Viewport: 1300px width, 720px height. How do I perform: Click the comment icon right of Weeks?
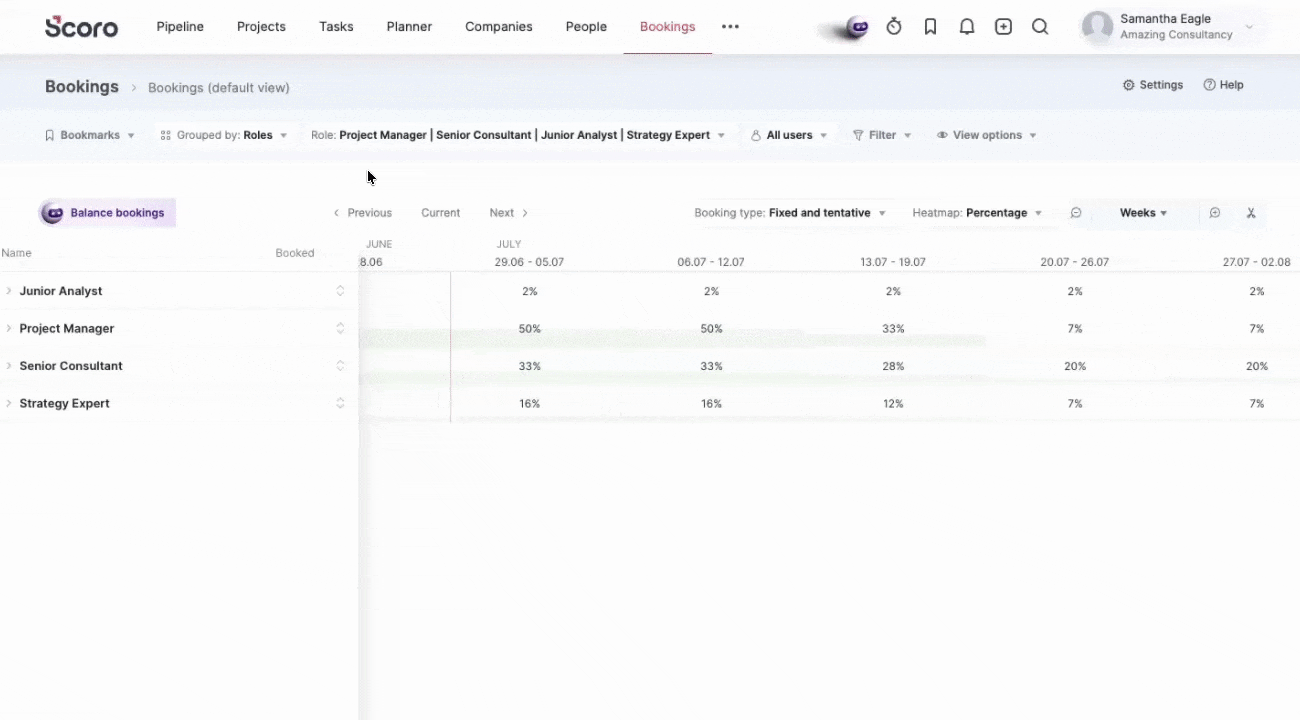click(1215, 213)
